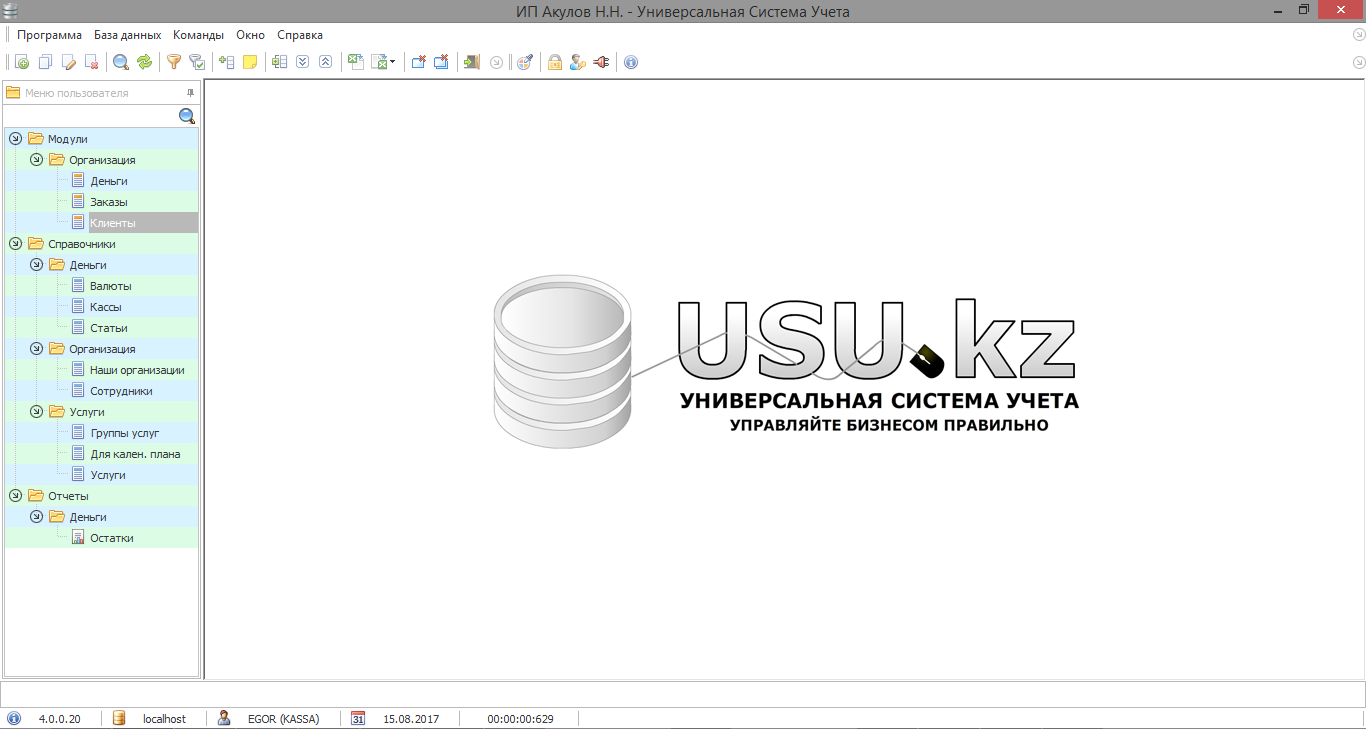Click the filter with checkmark icon
1366x729 pixels.
[197, 62]
